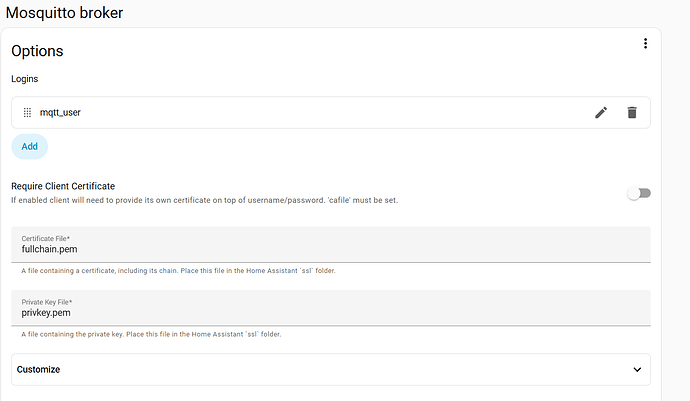Viewport: 690px width, 401px height.
Task: Click the Certificate File field label
Action: tap(46, 238)
